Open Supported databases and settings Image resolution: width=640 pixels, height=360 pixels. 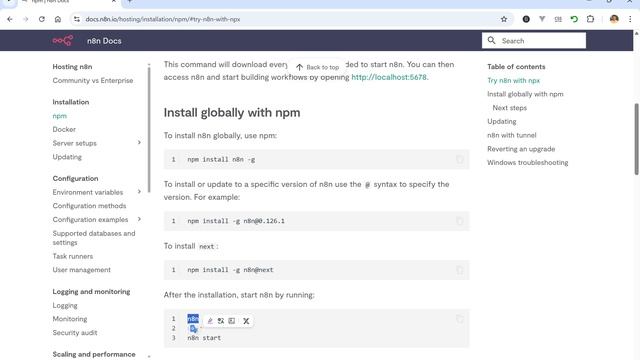click(94, 238)
